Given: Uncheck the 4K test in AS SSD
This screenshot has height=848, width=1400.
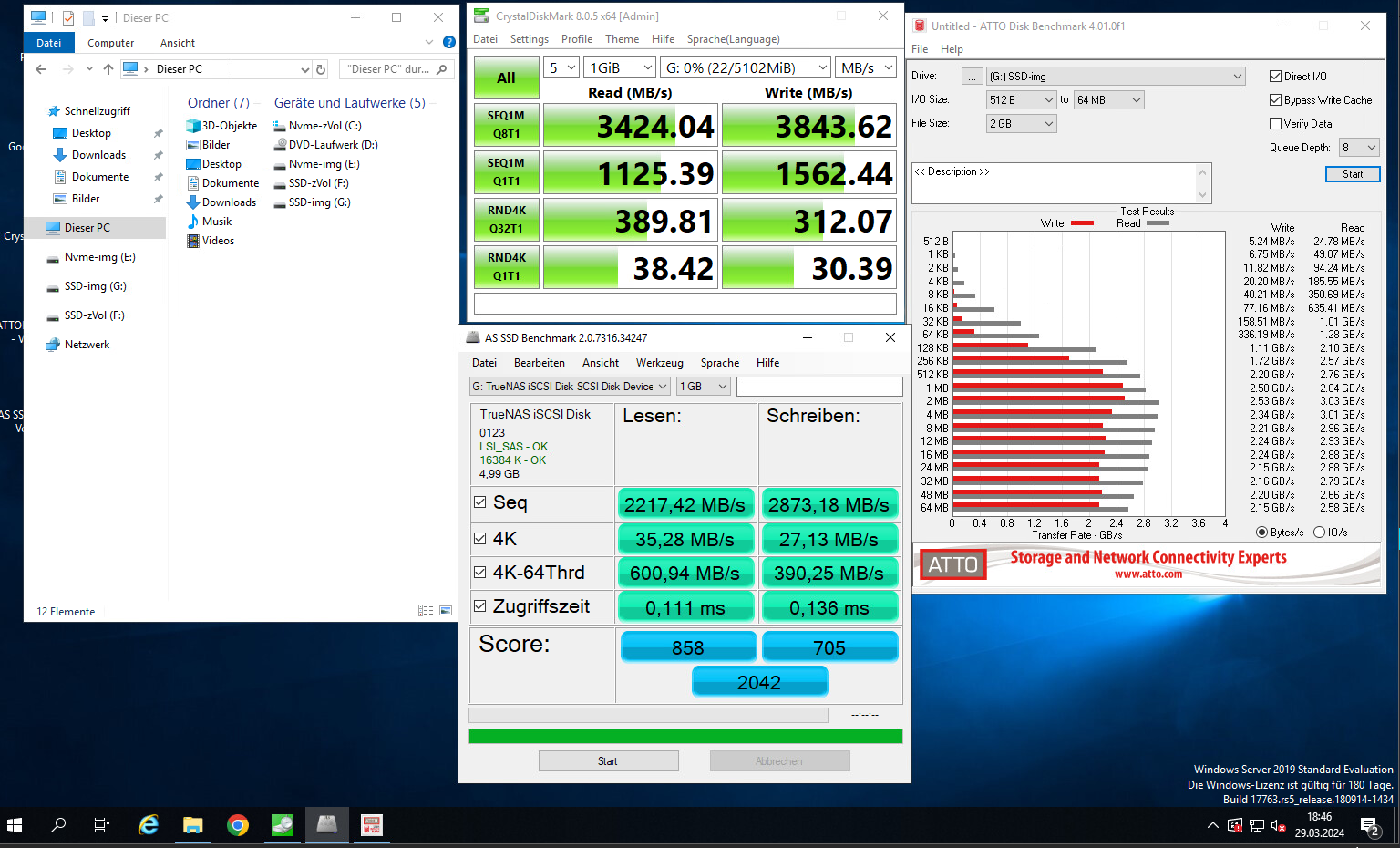Looking at the screenshot, I should (x=480, y=539).
